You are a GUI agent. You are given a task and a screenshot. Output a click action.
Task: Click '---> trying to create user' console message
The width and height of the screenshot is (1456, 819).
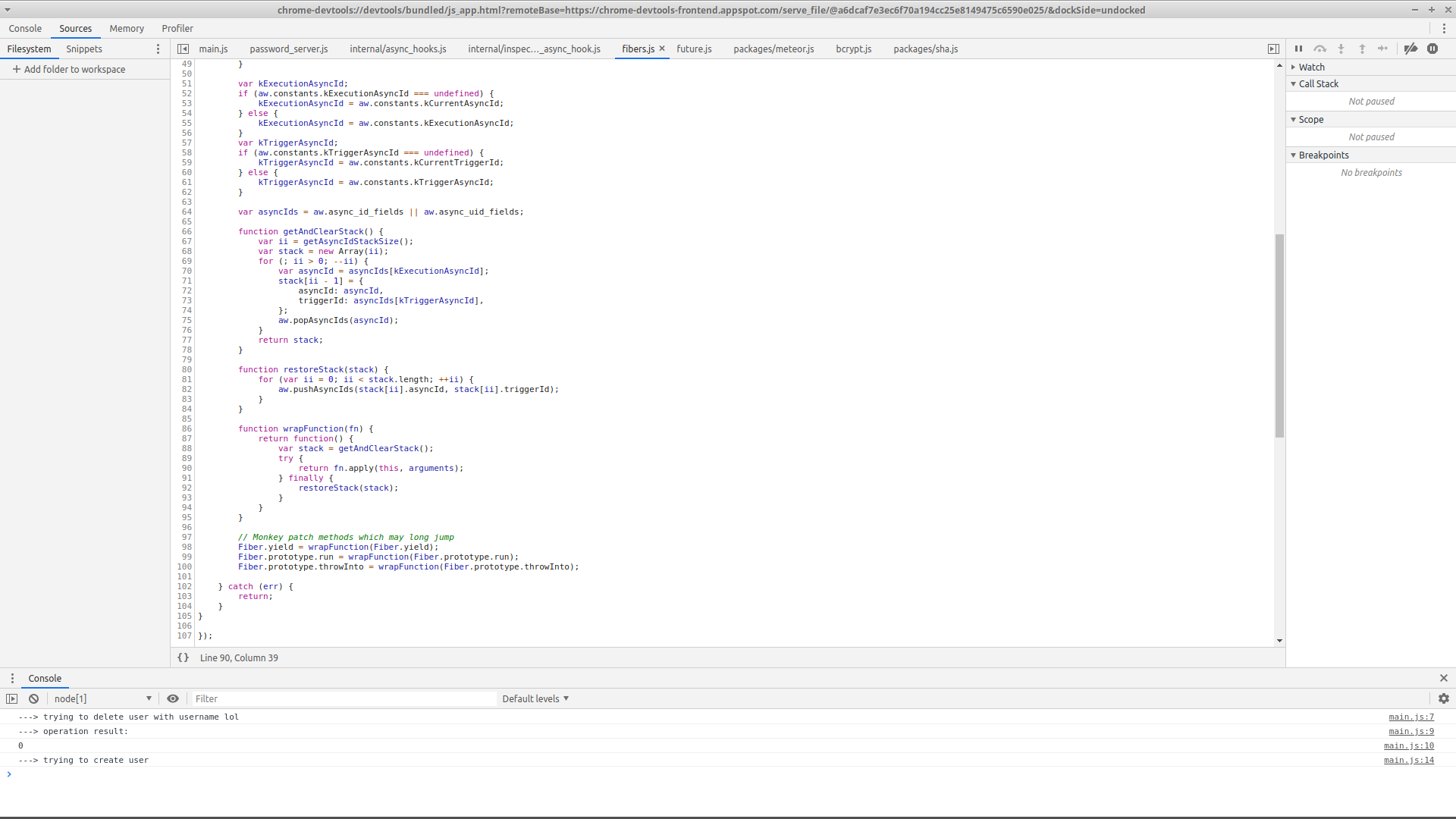[x=83, y=760]
